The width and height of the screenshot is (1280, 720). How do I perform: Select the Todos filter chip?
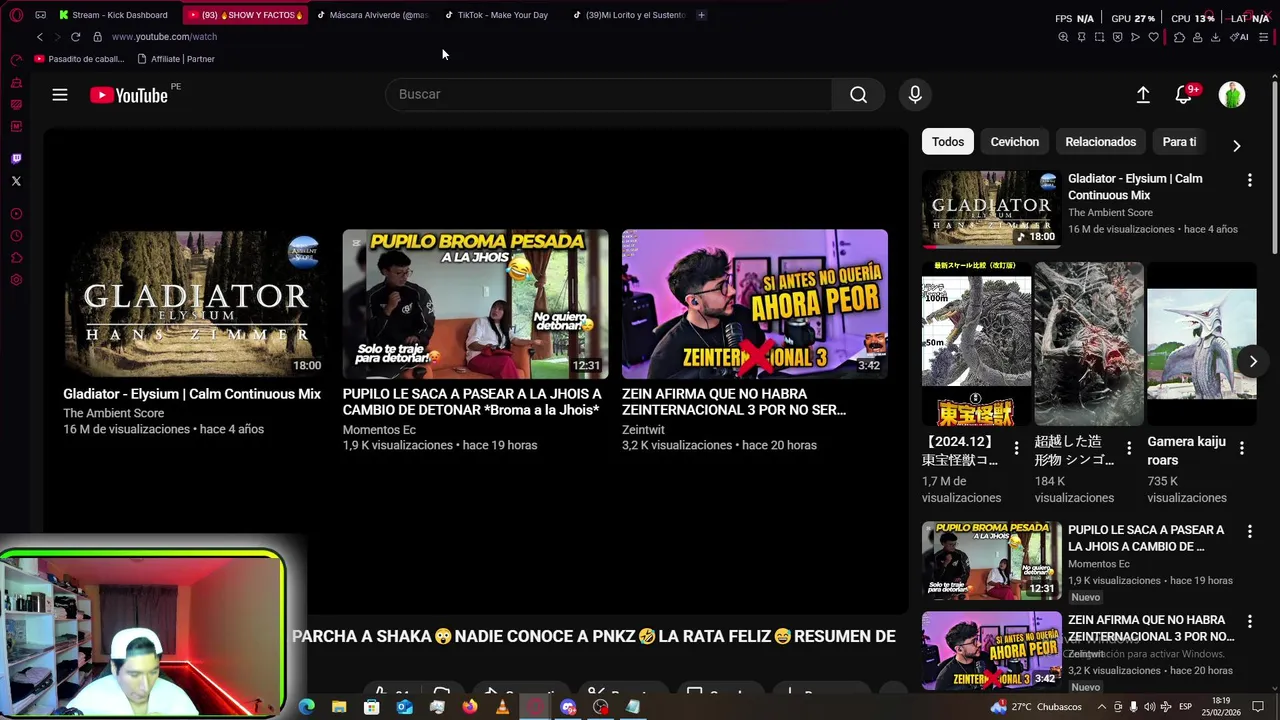(x=948, y=142)
